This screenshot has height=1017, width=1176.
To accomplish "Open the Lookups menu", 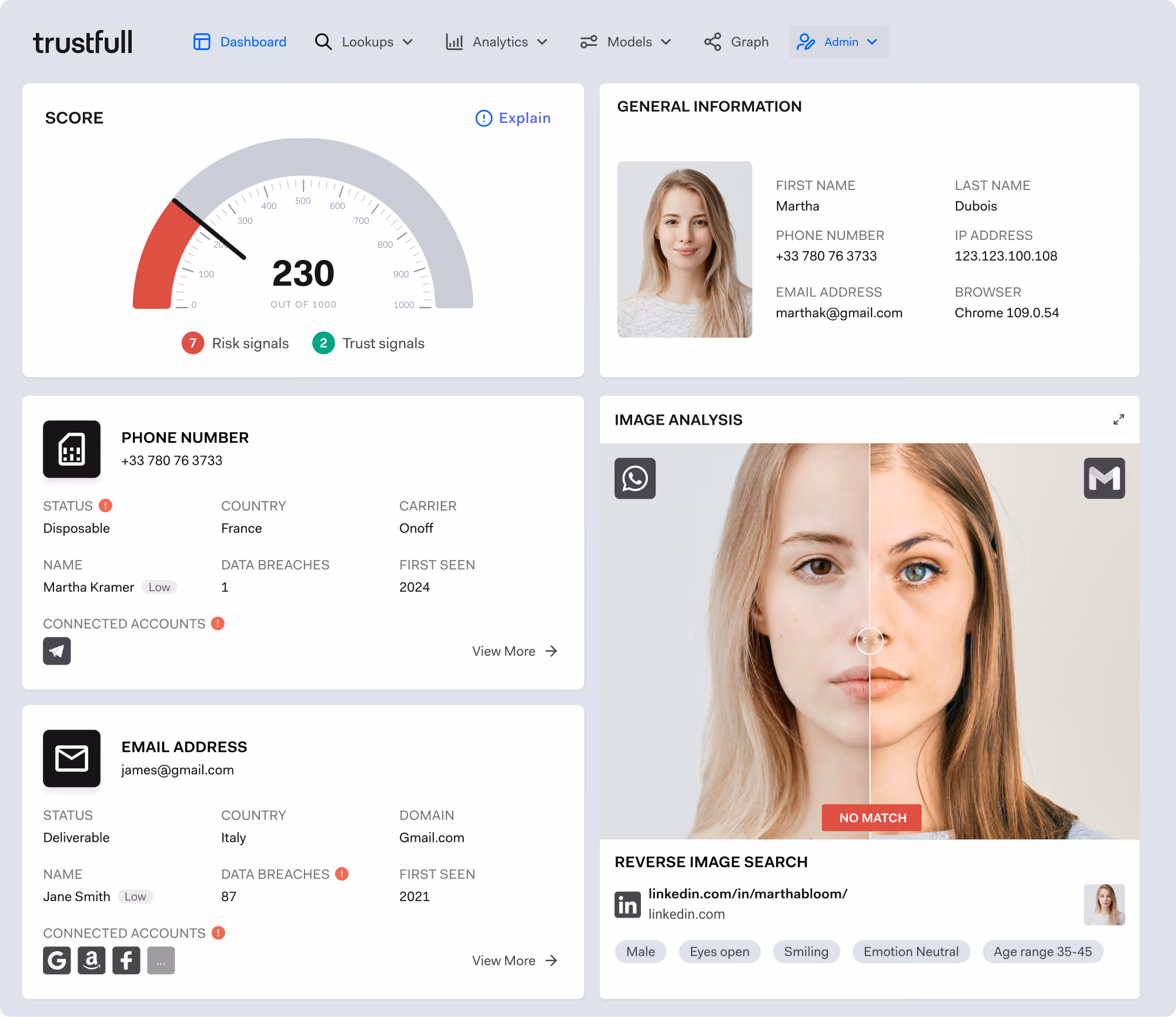I will click(x=364, y=42).
